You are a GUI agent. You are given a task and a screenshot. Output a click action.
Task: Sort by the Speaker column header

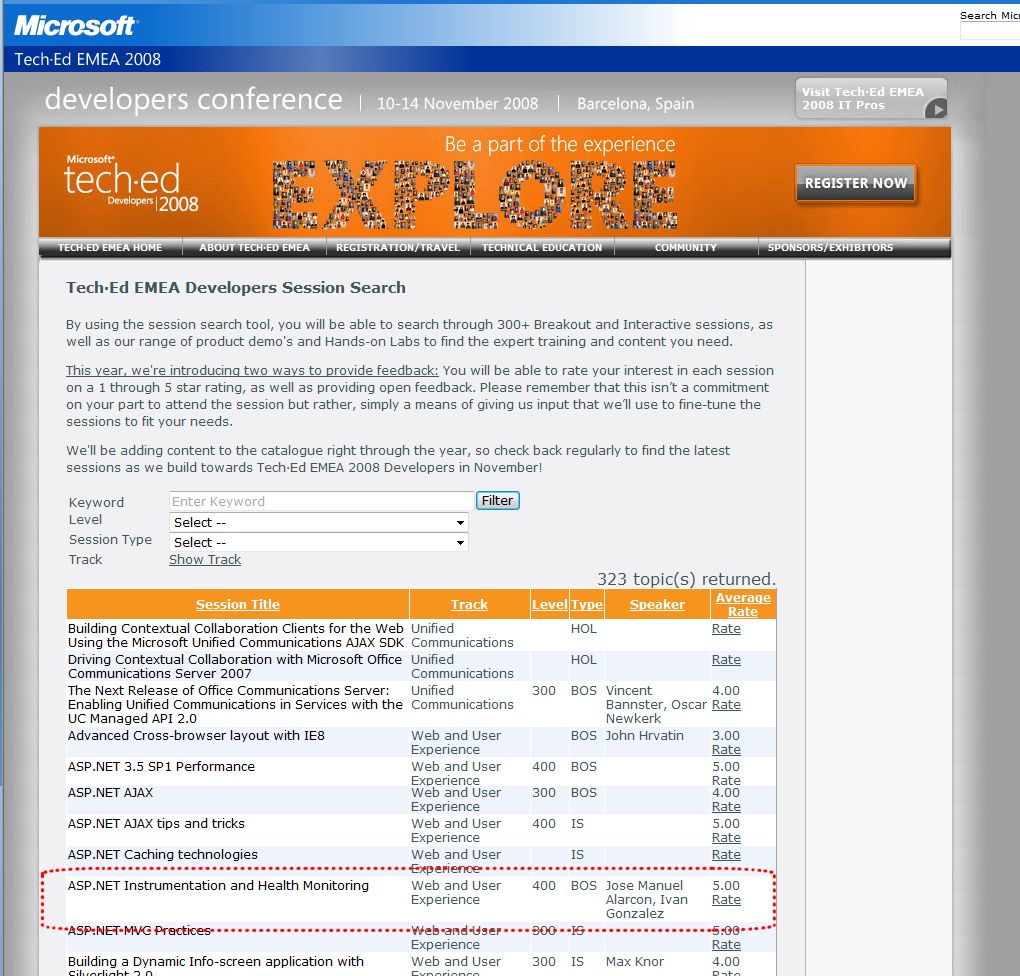[x=657, y=604]
